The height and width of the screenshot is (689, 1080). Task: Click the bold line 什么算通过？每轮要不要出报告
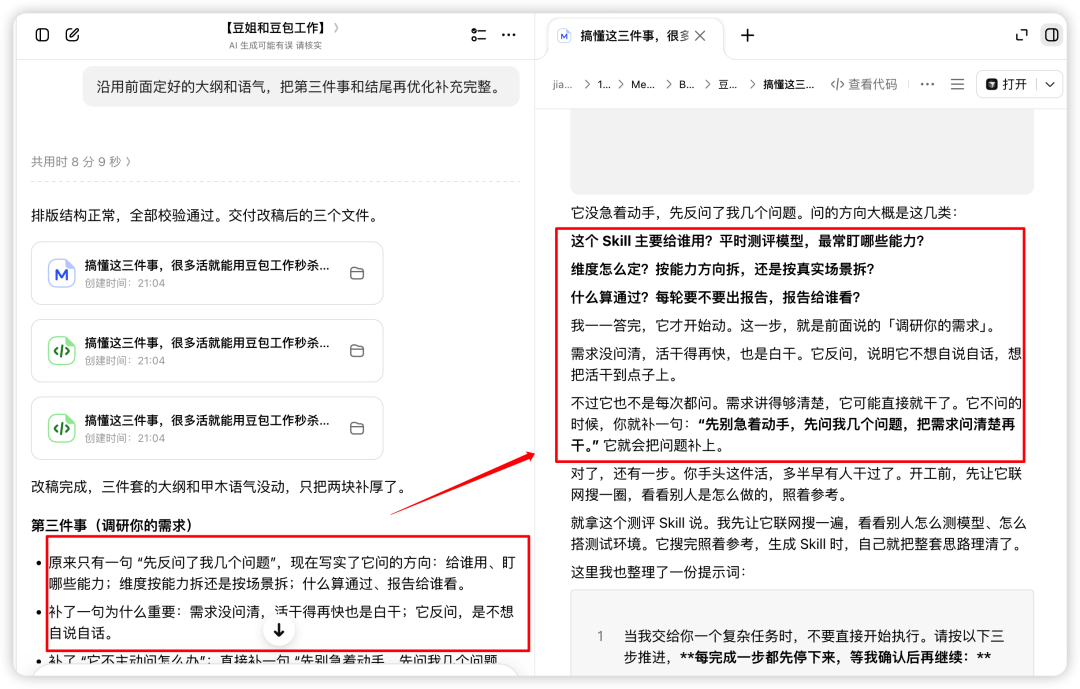(x=716, y=297)
